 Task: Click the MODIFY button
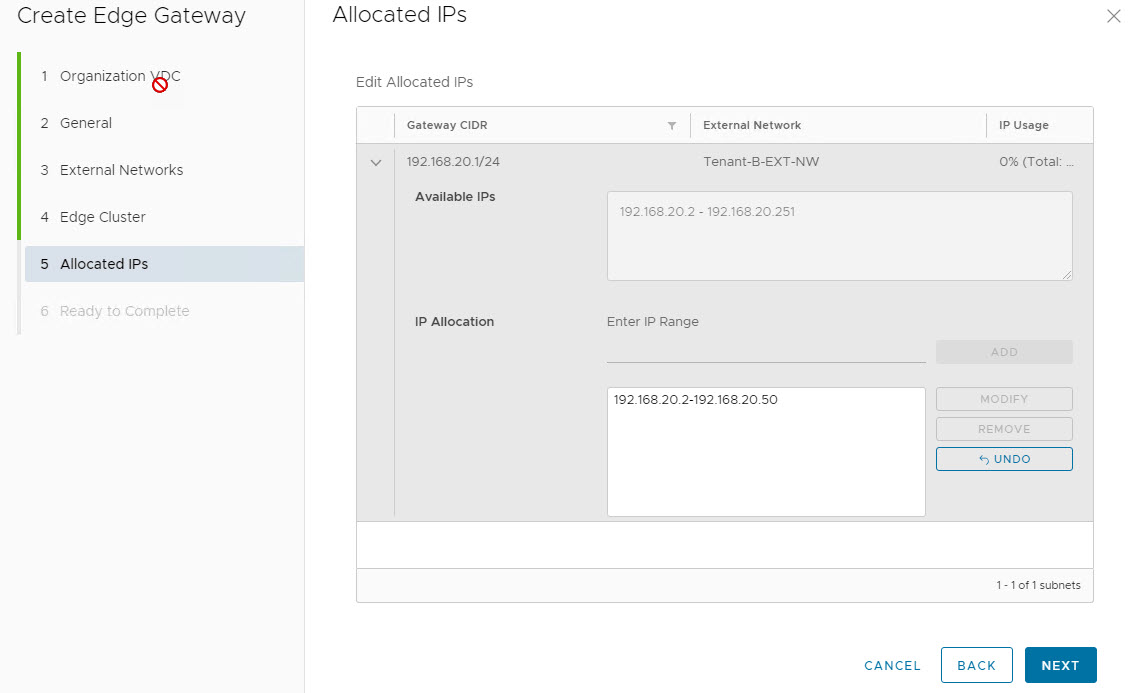coord(1004,399)
